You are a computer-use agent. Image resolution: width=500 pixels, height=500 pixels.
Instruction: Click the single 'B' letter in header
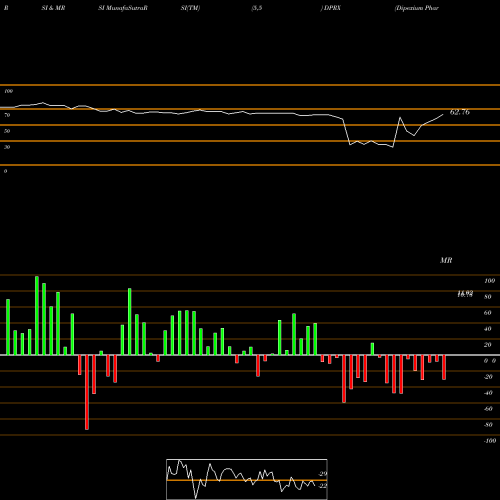[x=6, y=8]
